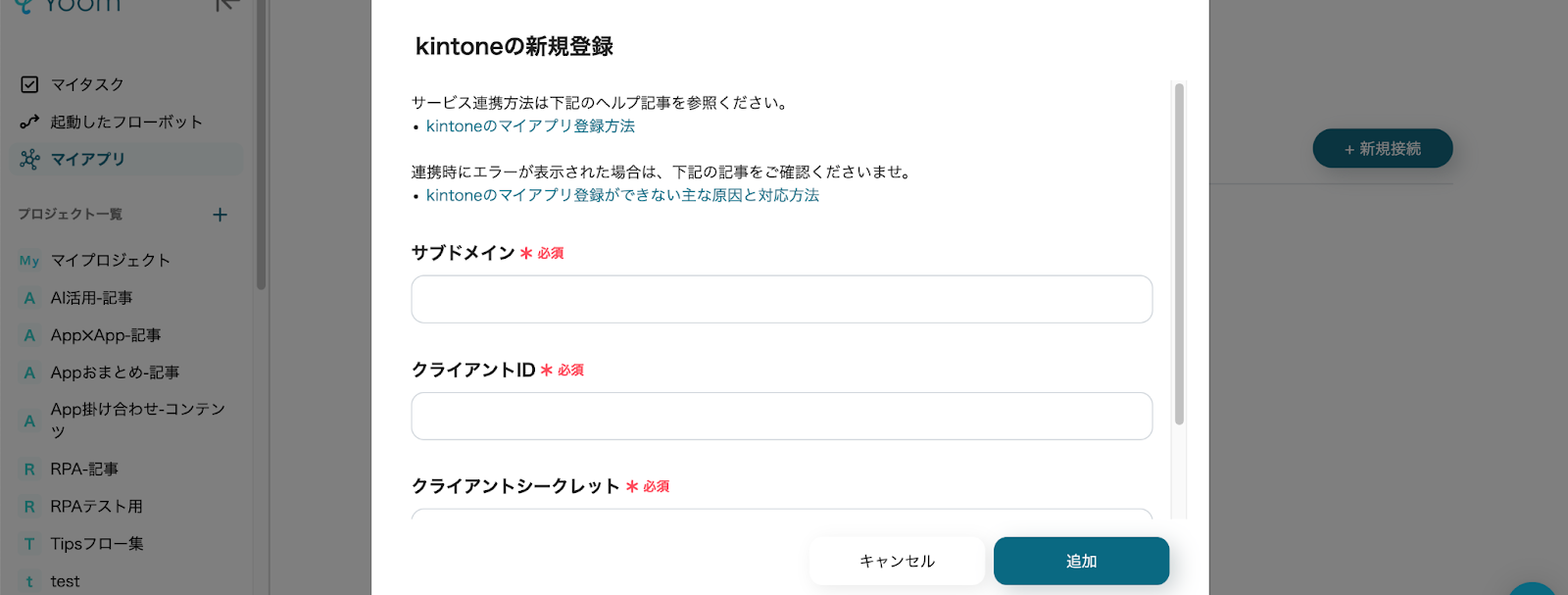Open the Tipsフロー集 project
Viewport: 1568px width, 595px height.
pyautogui.click(x=97, y=544)
